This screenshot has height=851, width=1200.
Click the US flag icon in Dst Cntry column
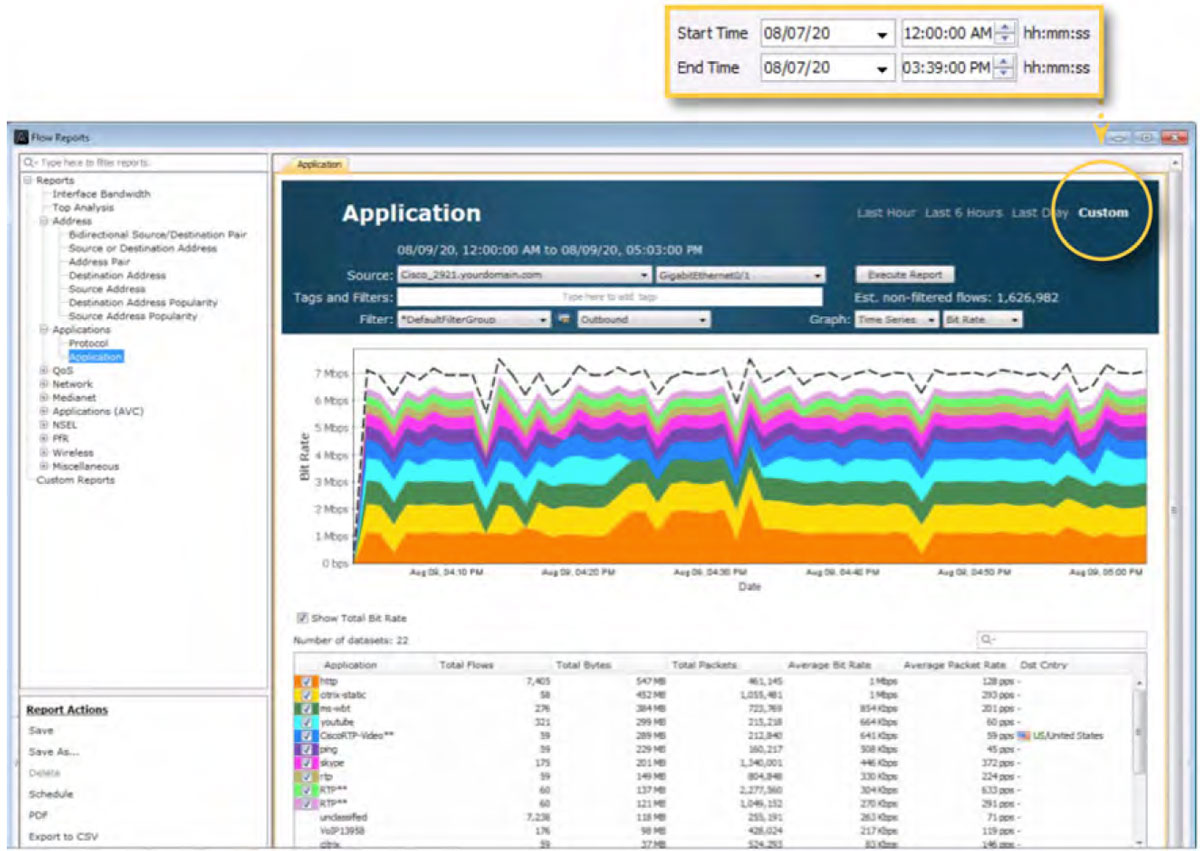(1022, 735)
